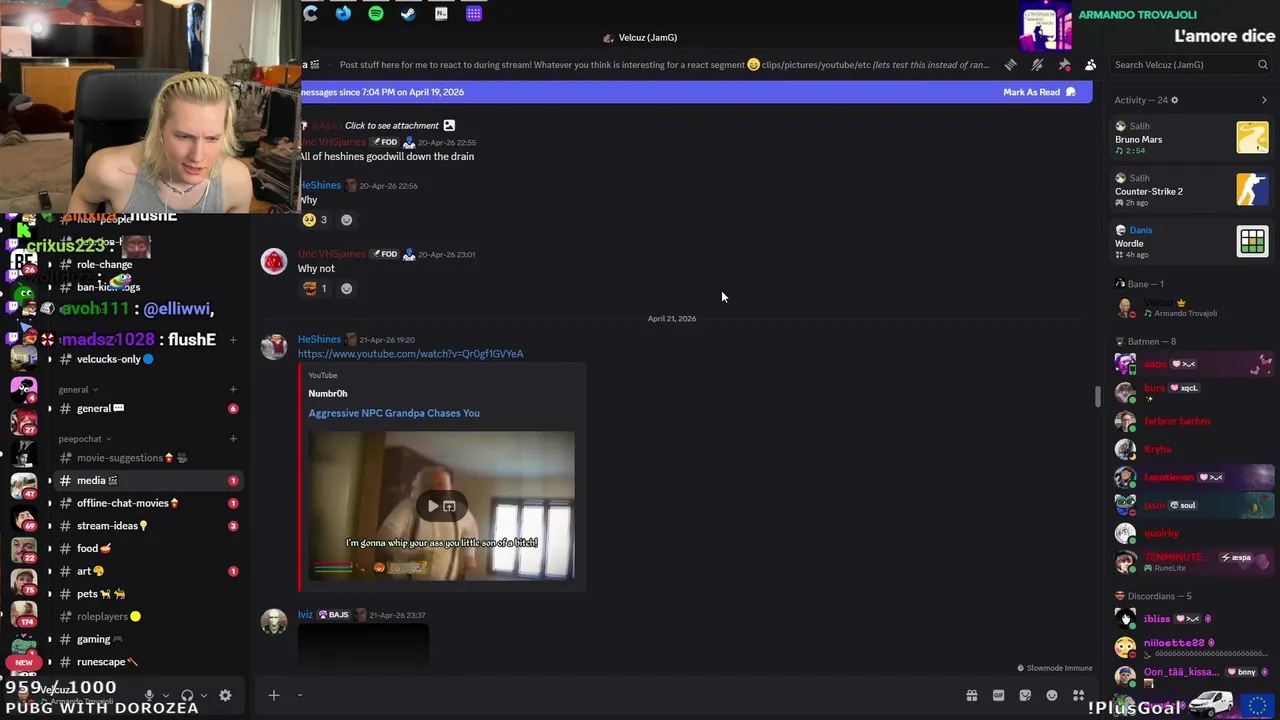Open the runescape channel
Image resolution: width=1280 pixels, height=720 pixels.
pos(146,662)
